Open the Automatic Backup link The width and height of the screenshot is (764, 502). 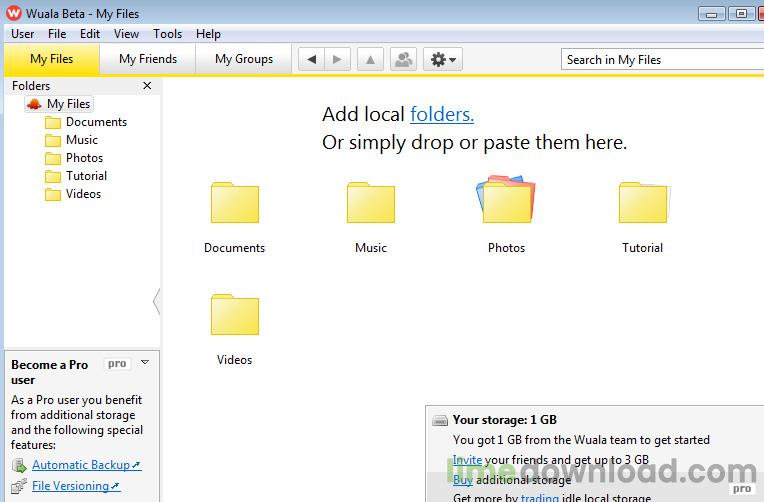click(x=81, y=465)
